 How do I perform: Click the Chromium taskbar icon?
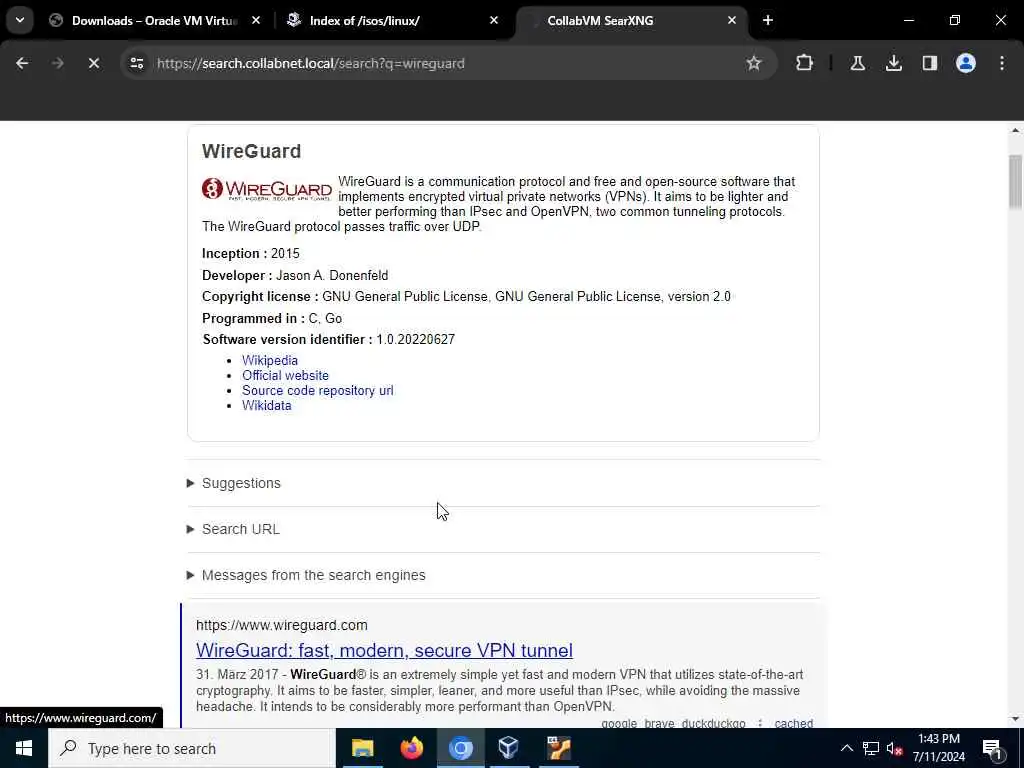coord(460,748)
